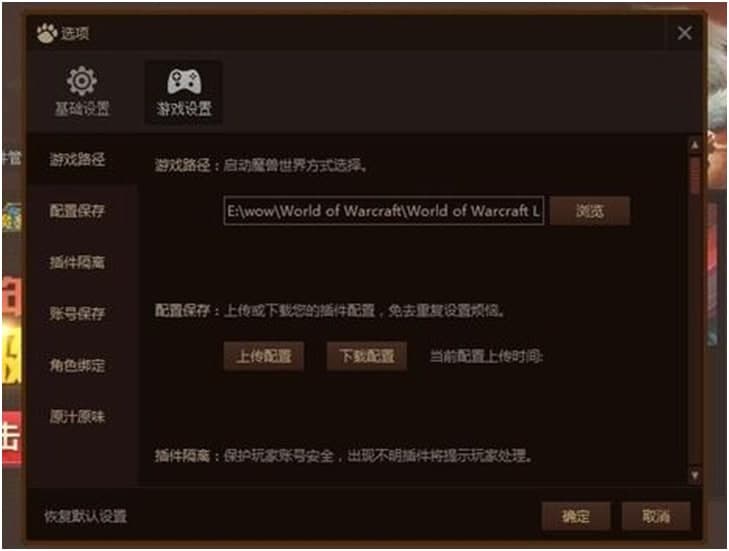This screenshot has width=729, height=551.
Task: Open 账号保存 sidebar section
Action: pyautogui.click(x=78, y=313)
